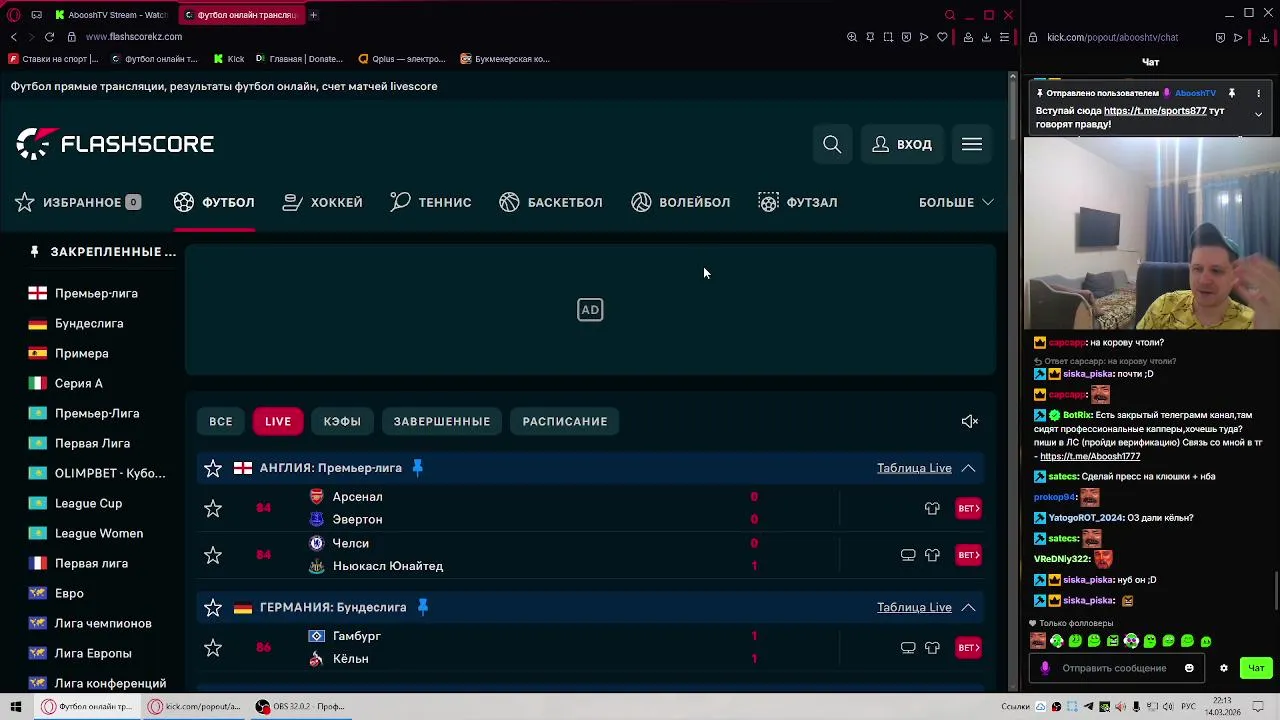This screenshot has width=1280, height=720.
Task: Open t.me/sports877 link in pinned message
Action: click(x=1155, y=111)
